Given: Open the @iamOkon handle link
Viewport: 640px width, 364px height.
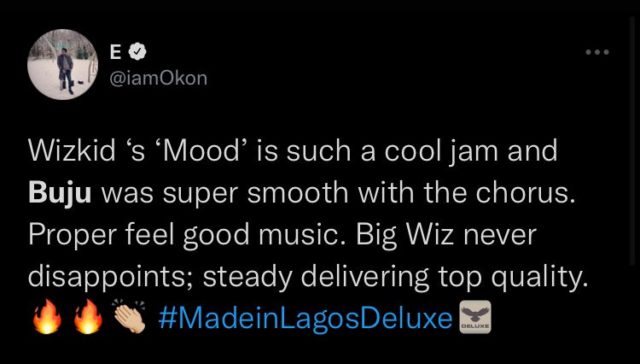Looking at the screenshot, I should point(159,78).
